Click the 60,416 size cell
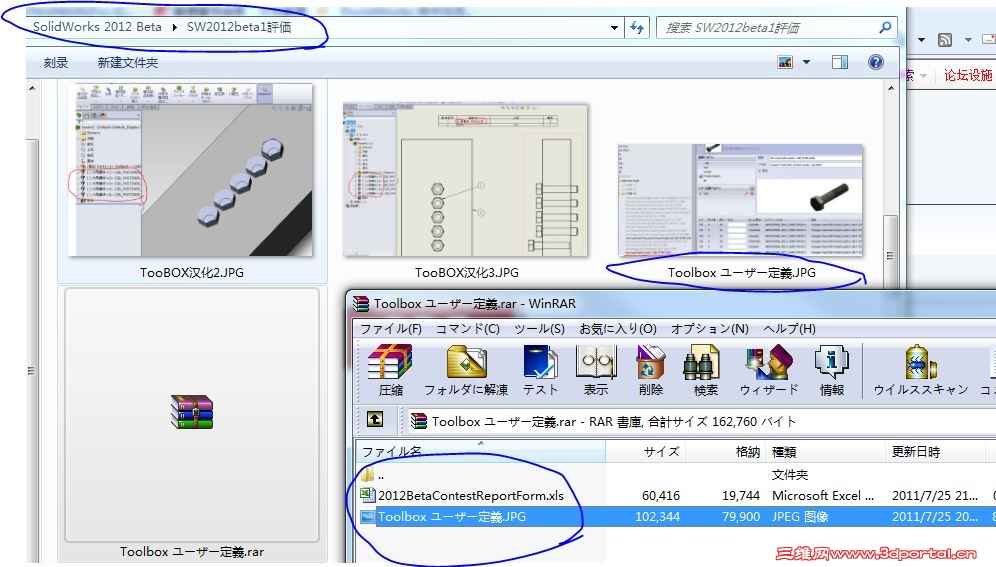The height and width of the screenshot is (567, 996). [661, 495]
